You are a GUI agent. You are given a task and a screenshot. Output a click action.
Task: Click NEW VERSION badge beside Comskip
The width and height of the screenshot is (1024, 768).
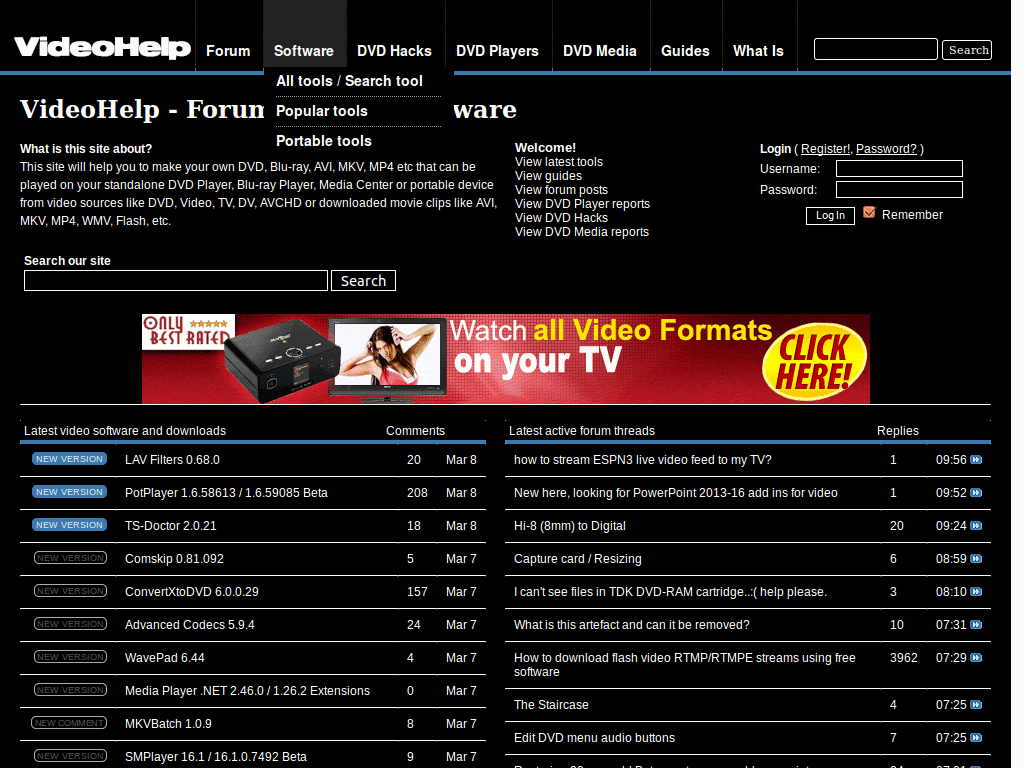pyautogui.click(x=70, y=558)
